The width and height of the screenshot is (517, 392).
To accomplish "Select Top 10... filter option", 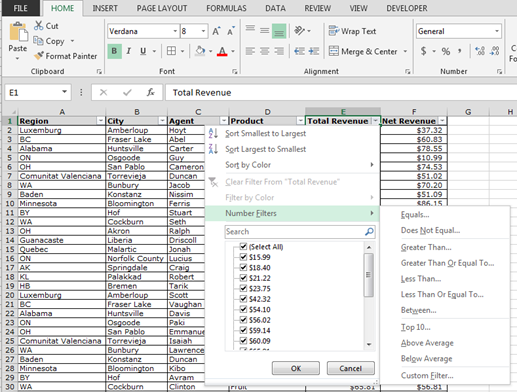I will tap(415, 327).
